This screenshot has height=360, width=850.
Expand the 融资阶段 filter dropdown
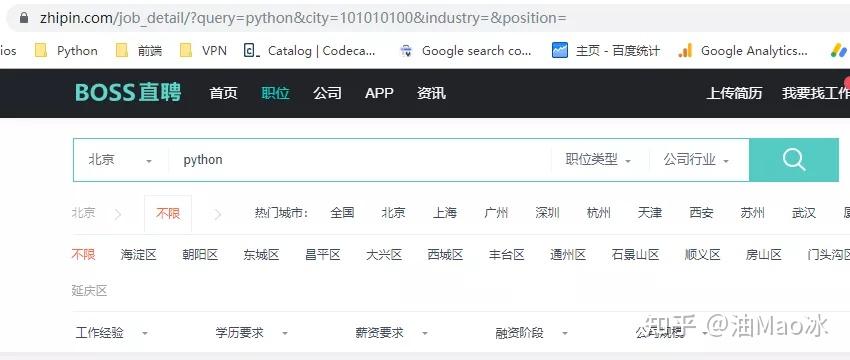pos(532,332)
